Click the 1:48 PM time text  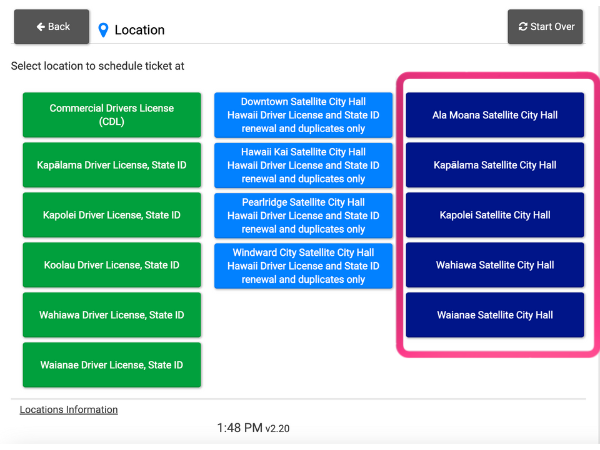coord(240,428)
